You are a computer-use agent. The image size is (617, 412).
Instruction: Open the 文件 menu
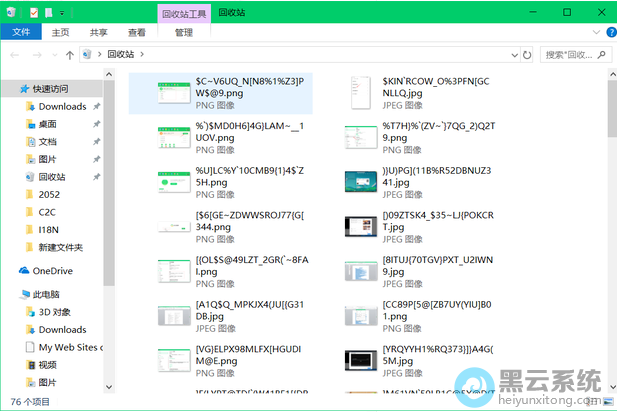point(20,32)
